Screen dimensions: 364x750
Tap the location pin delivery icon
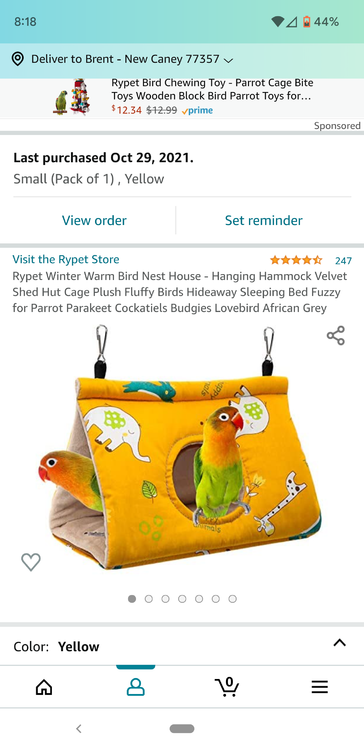18,59
